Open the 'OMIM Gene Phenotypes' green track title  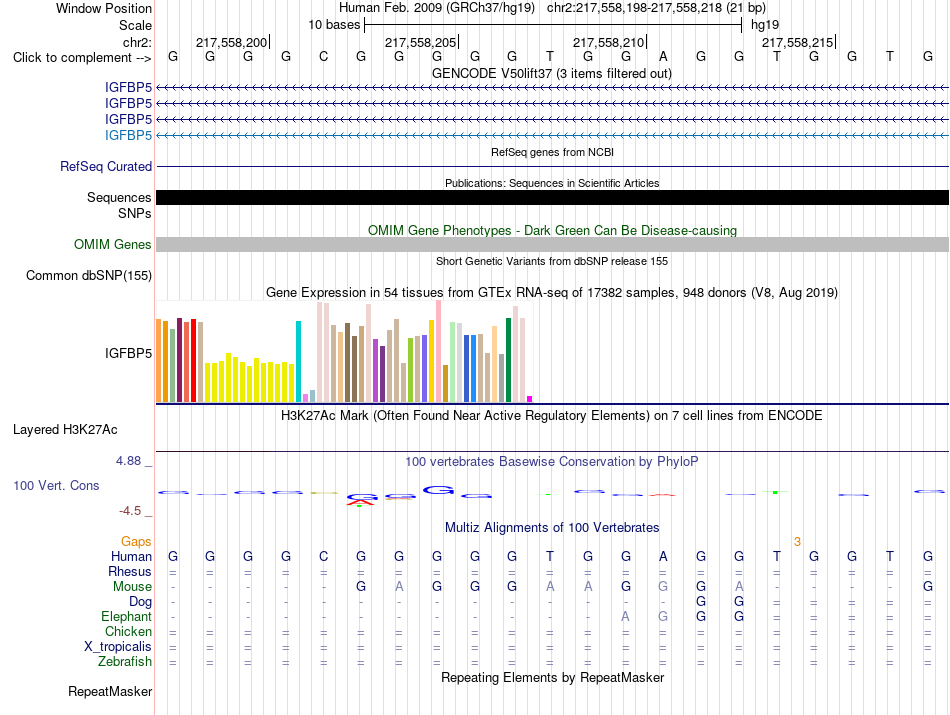[552, 231]
